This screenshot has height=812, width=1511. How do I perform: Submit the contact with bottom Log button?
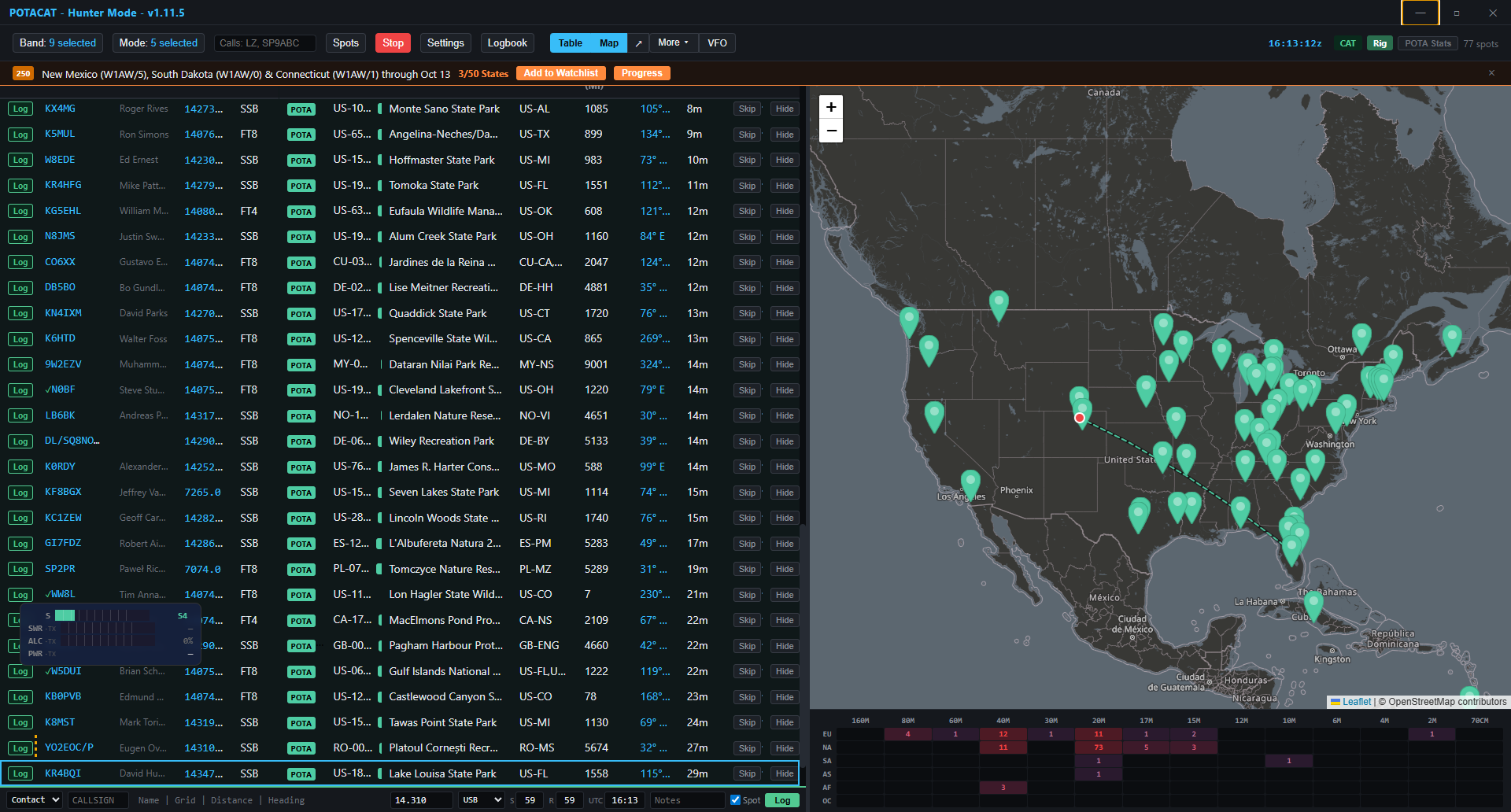(782, 800)
